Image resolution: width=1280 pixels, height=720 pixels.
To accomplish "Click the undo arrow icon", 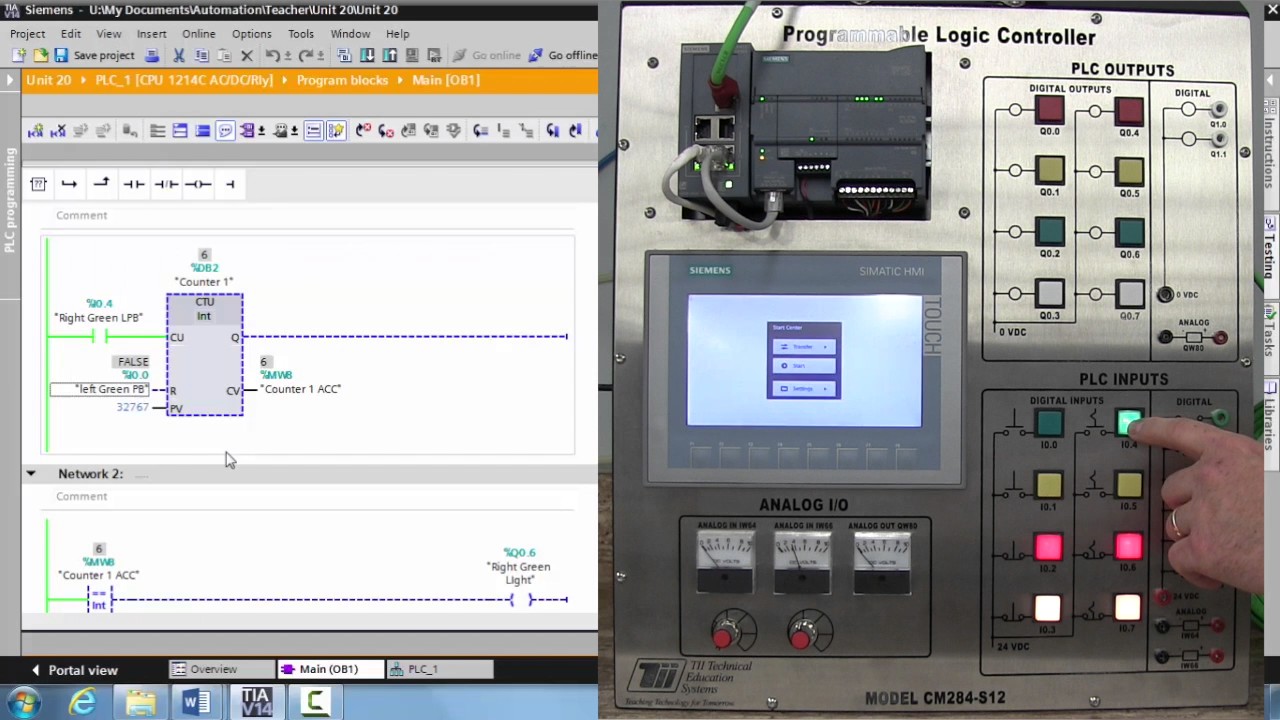I will 271,56.
